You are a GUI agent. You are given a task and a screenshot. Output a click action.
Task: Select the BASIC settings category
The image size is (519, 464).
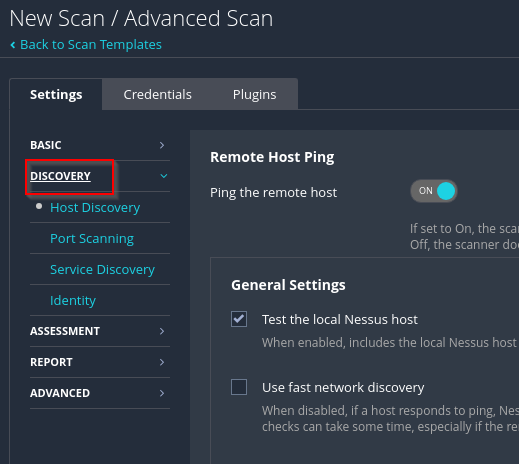46,145
